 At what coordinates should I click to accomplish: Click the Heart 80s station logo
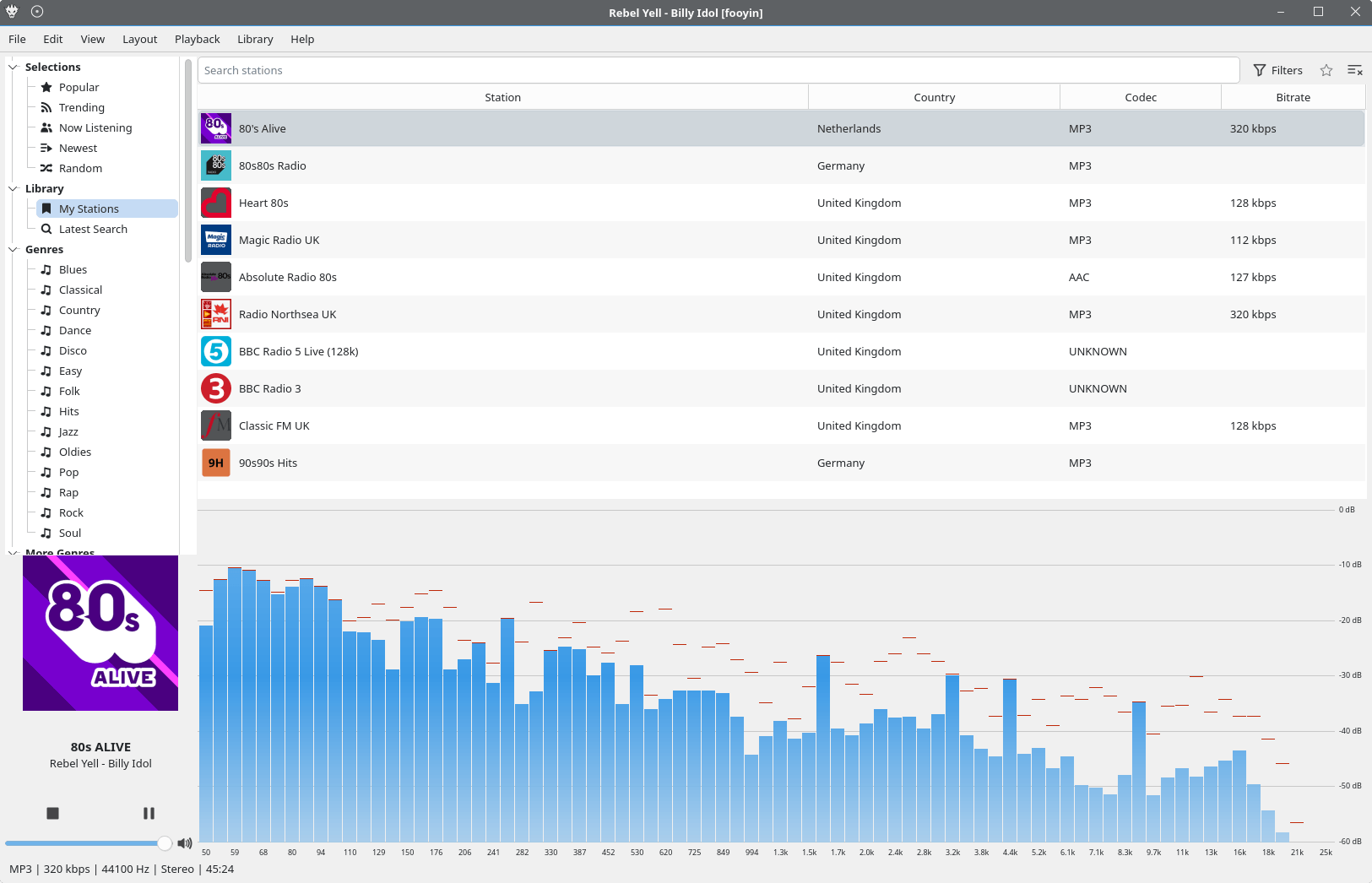click(216, 203)
